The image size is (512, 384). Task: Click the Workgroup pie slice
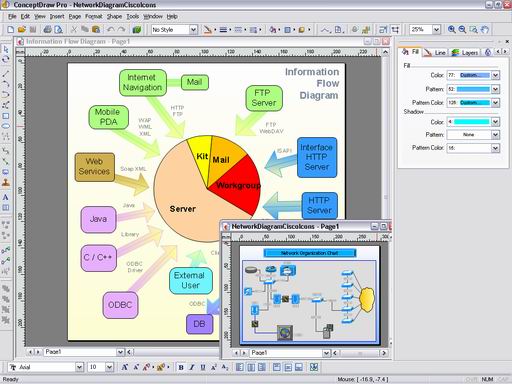coord(238,185)
